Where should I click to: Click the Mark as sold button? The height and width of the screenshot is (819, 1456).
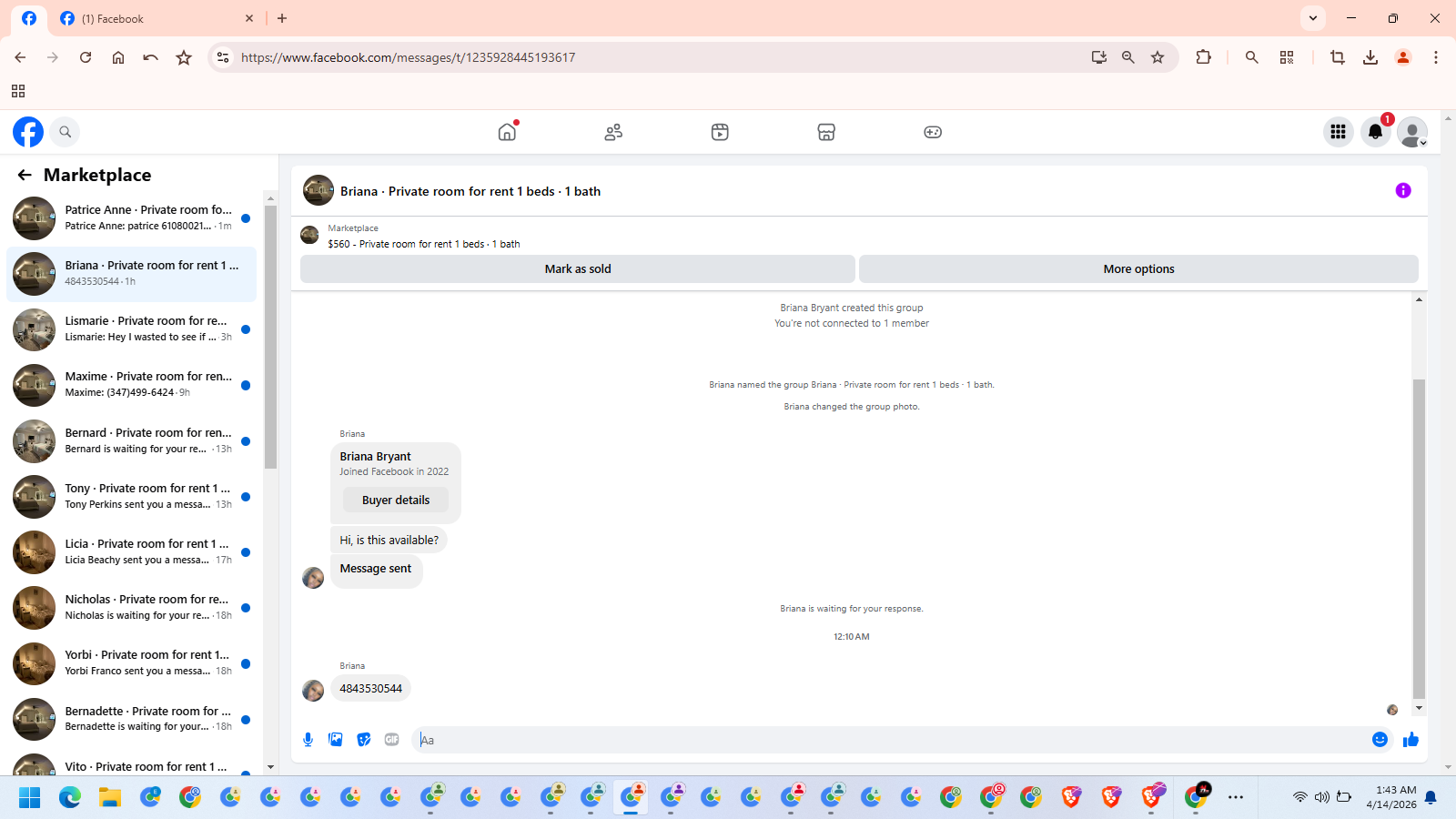[578, 268]
